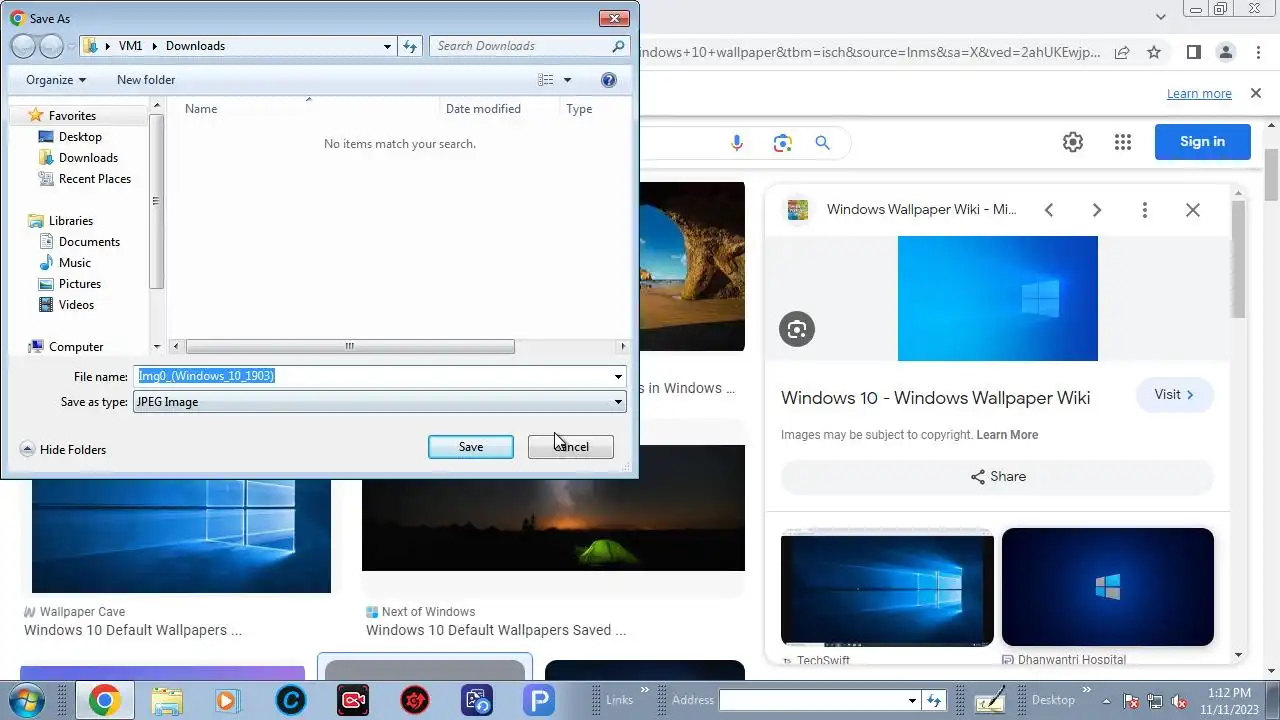This screenshot has height=720, width=1280.
Task: Open the Save as type combo box
Action: (x=380, y=402)
